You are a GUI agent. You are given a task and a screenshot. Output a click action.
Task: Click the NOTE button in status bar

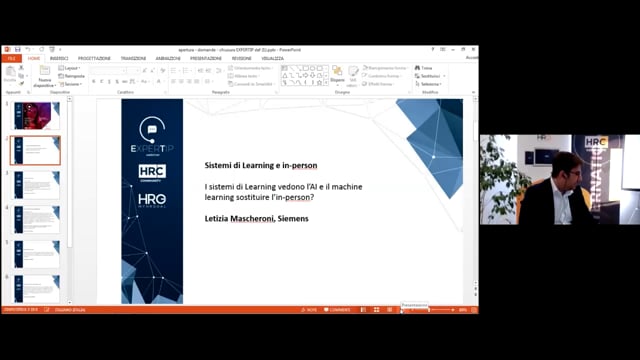[x=309, y=310]
